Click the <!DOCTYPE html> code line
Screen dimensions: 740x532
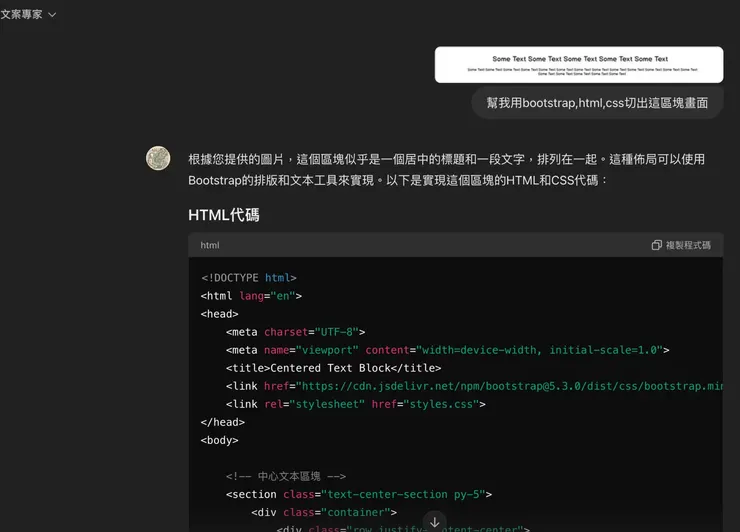(x=249, y=278)
